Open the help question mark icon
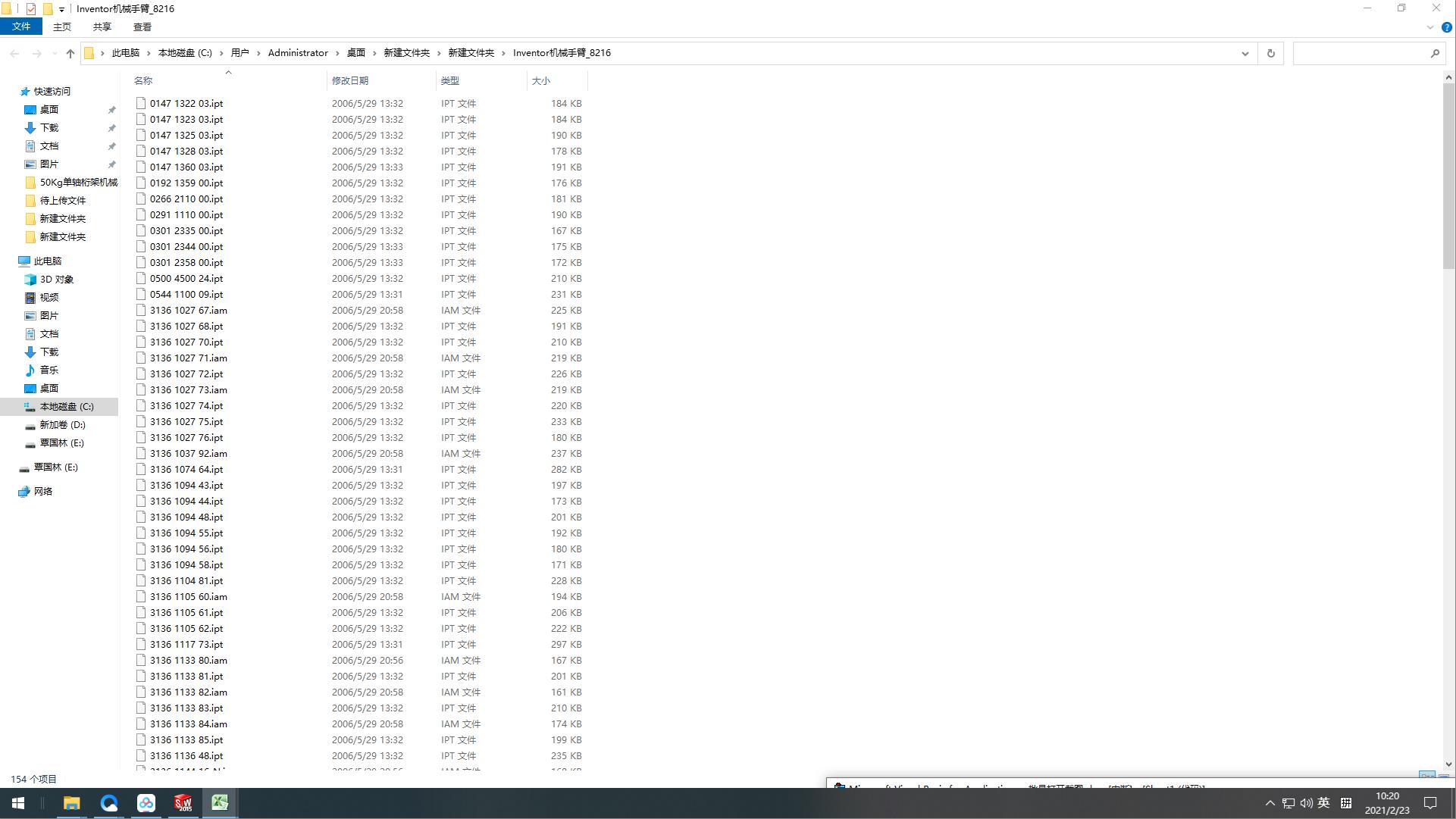The image size is (1456, 819). click(x=1446, y=27)
